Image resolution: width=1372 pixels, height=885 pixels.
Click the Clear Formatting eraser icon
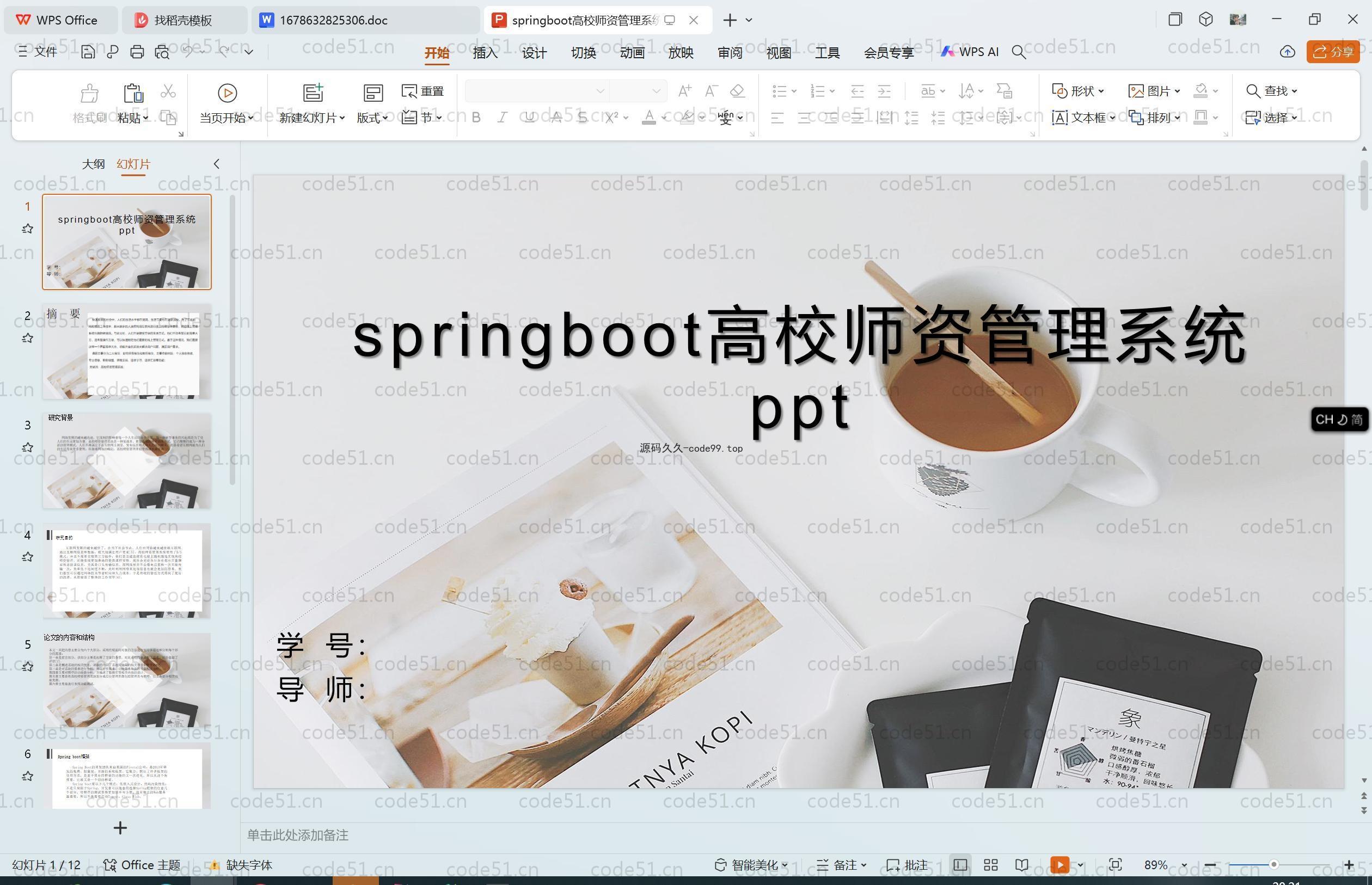(x=737, y=91)
